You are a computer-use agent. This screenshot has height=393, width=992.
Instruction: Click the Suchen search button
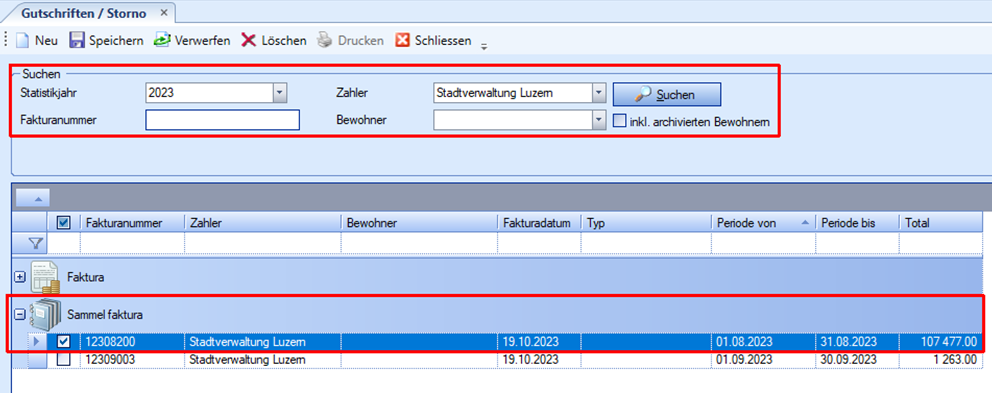point(666,95)
